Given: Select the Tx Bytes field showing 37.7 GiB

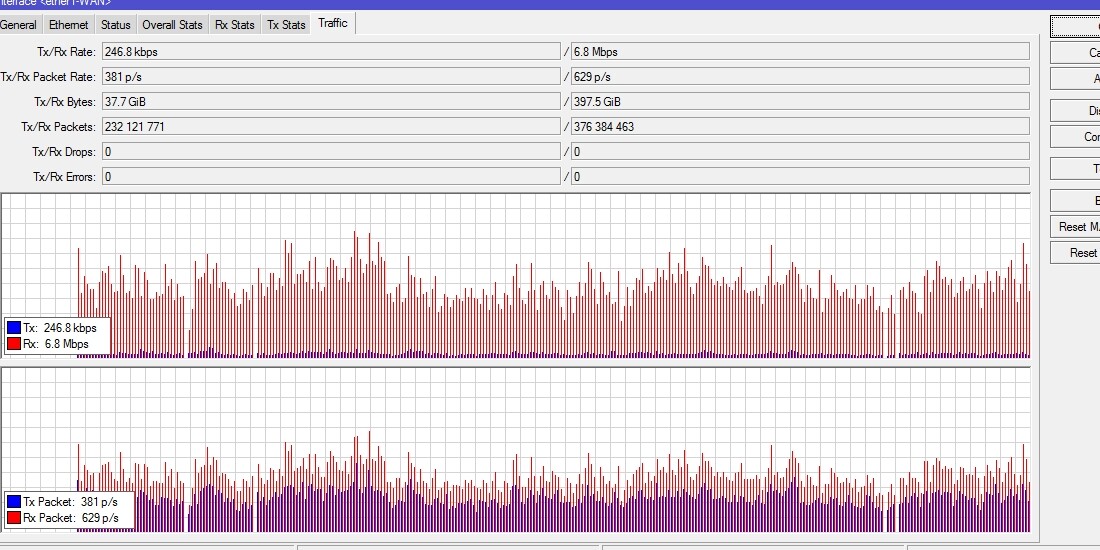Looking at the screenshot, I should [331, 102].
